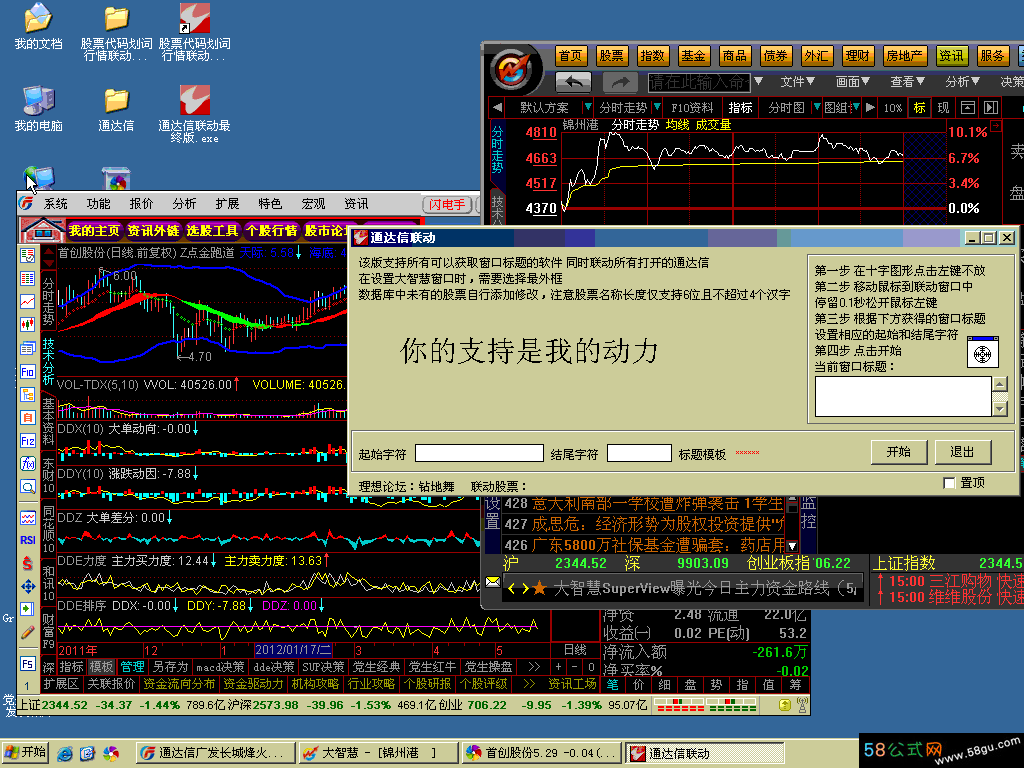Image resolution: width=1024 pixels, height=768 pixels.
Task: Expand the 分析 dropdown menu in 大智慧
Action: pos(963,82)
